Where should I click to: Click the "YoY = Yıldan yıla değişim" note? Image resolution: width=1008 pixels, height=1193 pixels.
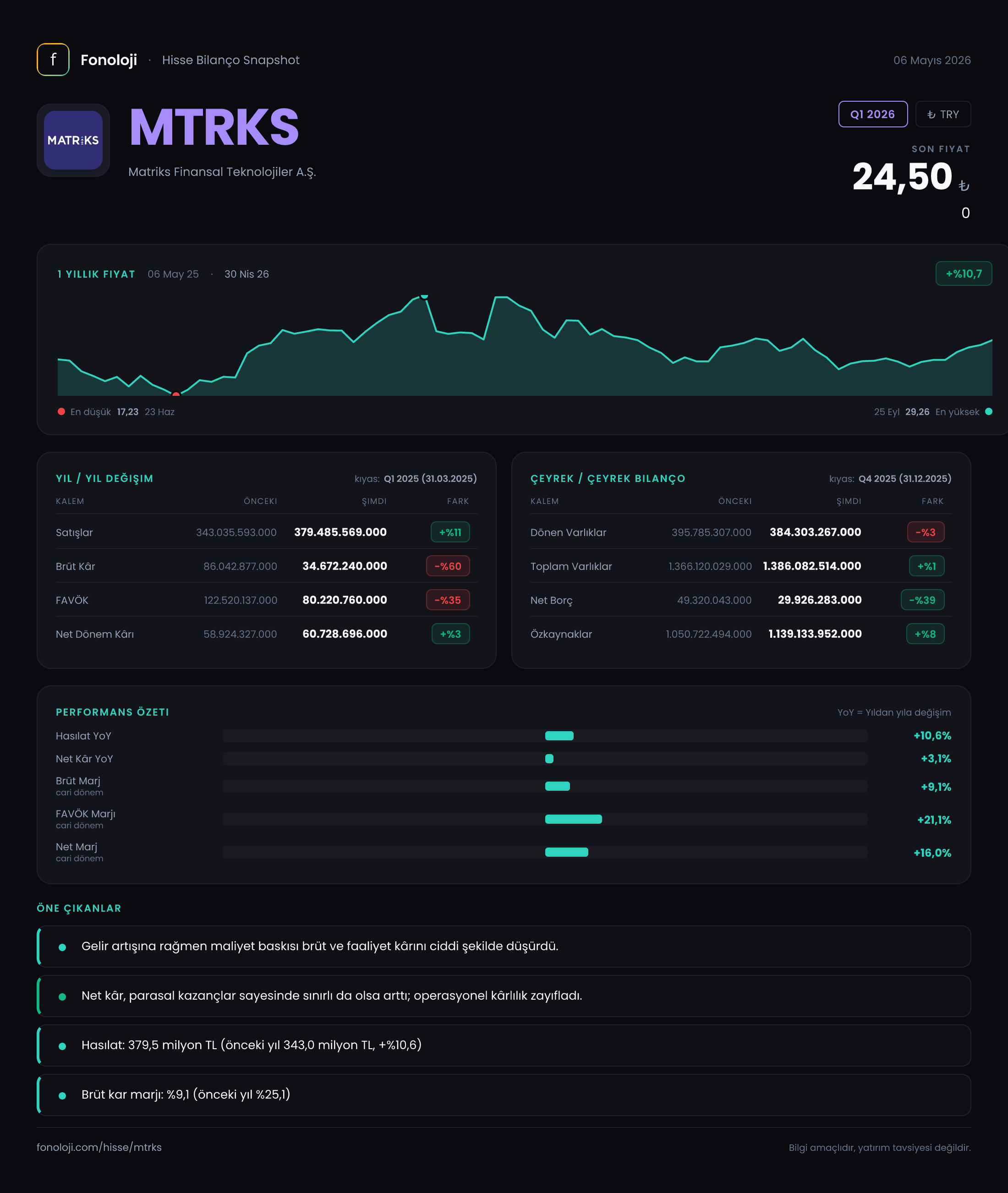click(x=894, y=712)
